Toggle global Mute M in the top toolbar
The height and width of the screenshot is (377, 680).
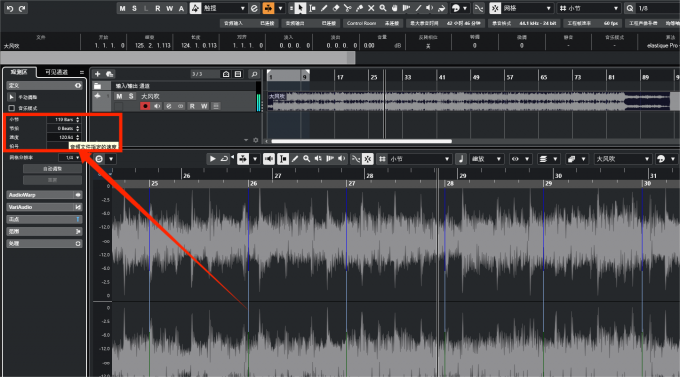click(x=123, y=8)
